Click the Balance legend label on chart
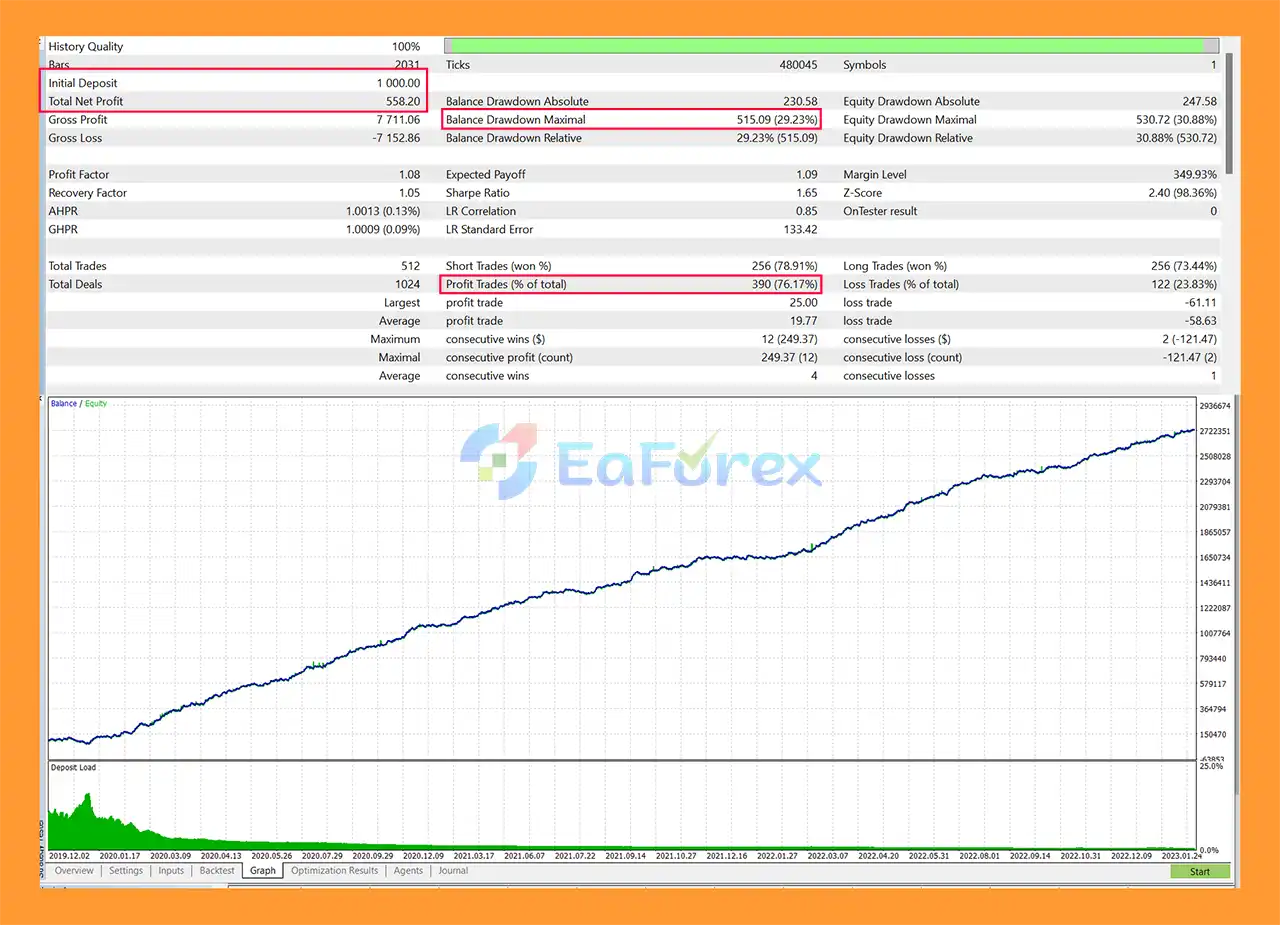 click(x=63, y=404)
